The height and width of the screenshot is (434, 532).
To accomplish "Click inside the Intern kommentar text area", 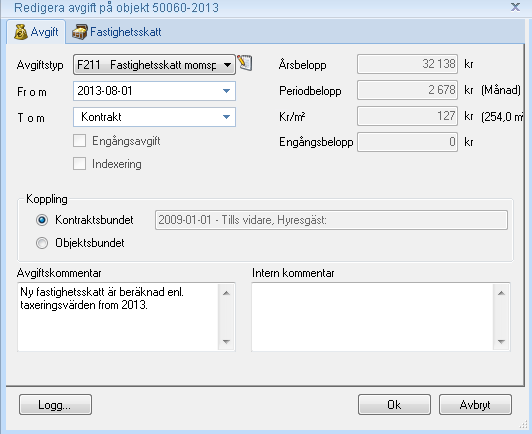I will (x=373, y=317).
